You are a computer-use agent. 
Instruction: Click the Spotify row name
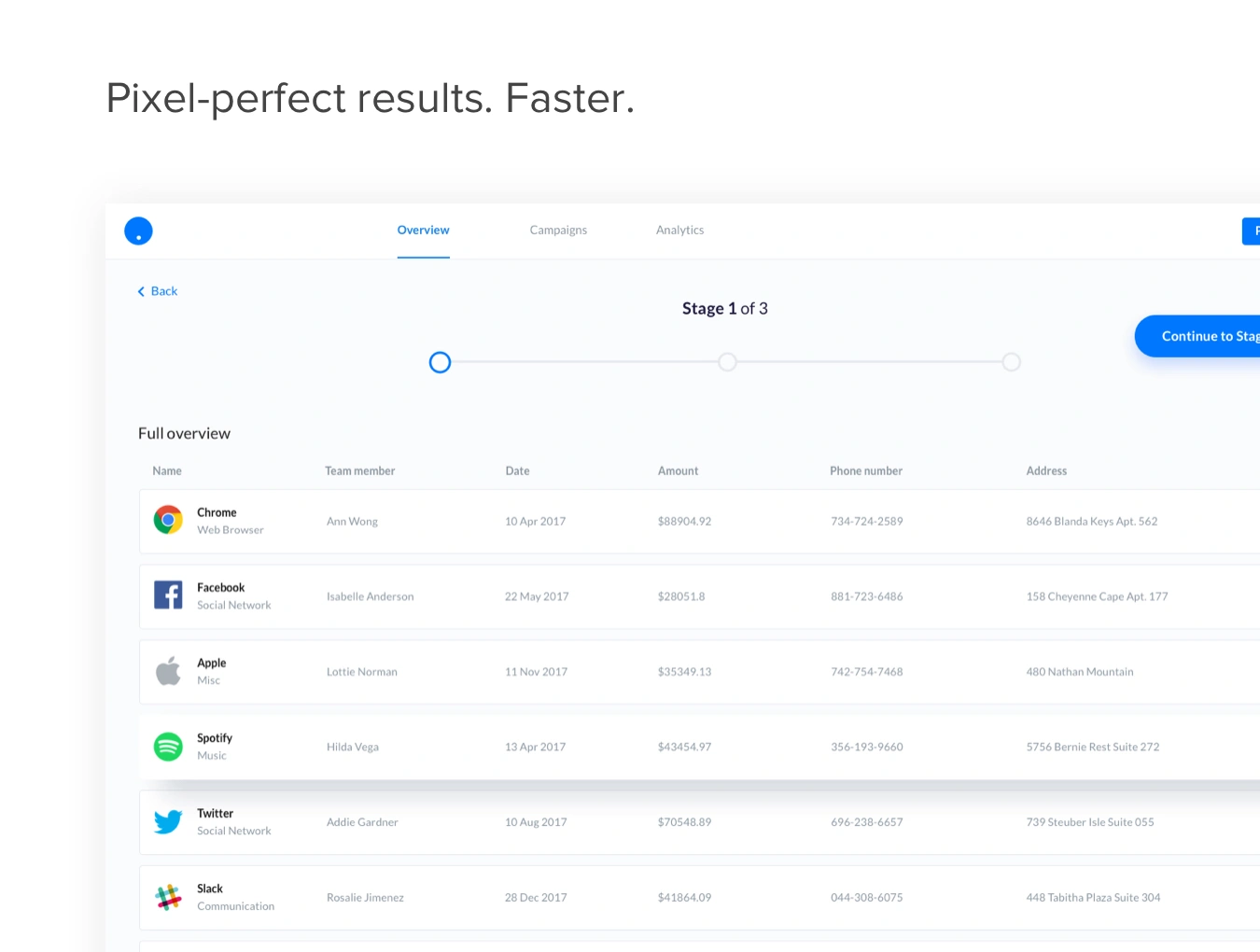point(215,737)
